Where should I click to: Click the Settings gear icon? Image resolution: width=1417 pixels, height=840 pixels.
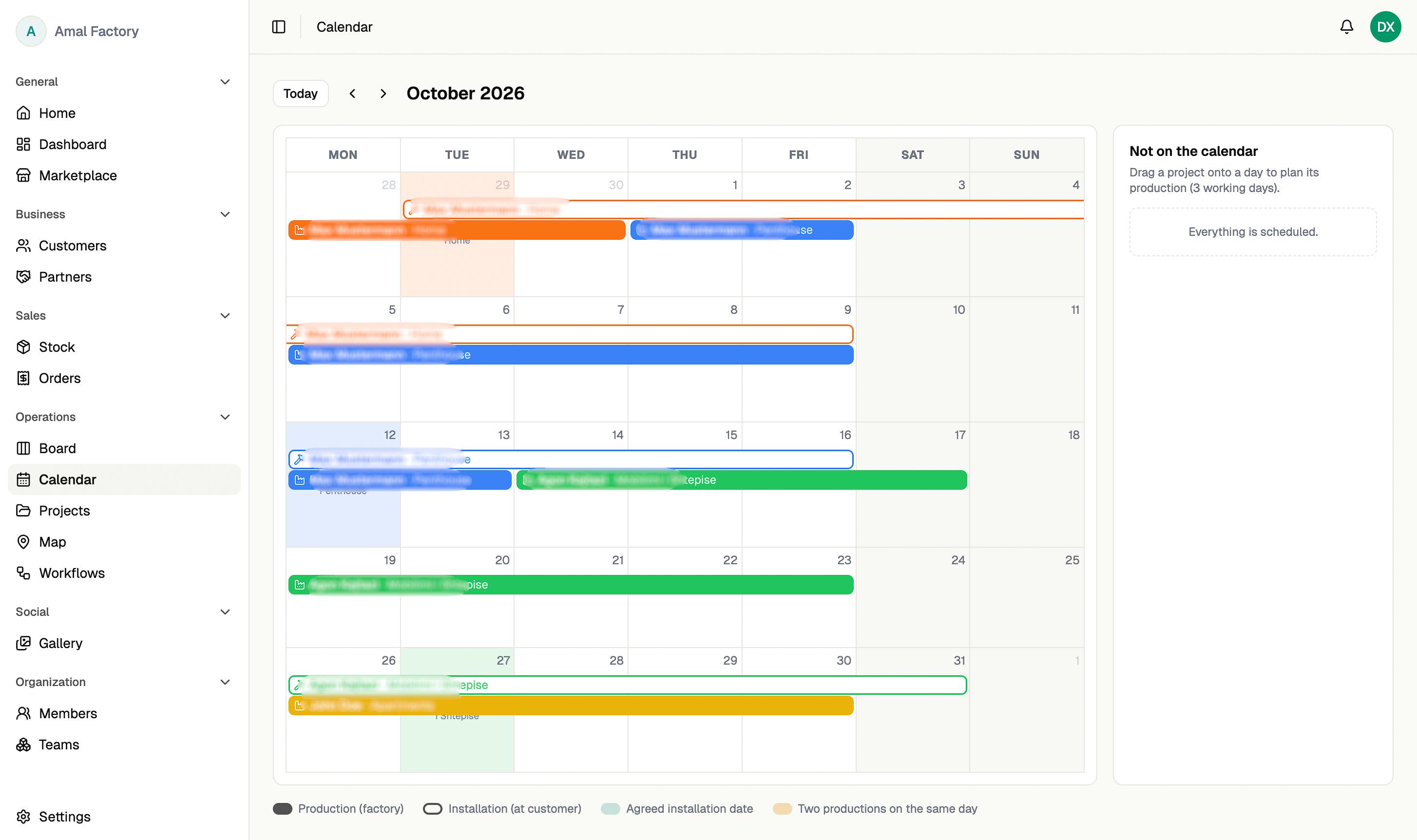23,817
